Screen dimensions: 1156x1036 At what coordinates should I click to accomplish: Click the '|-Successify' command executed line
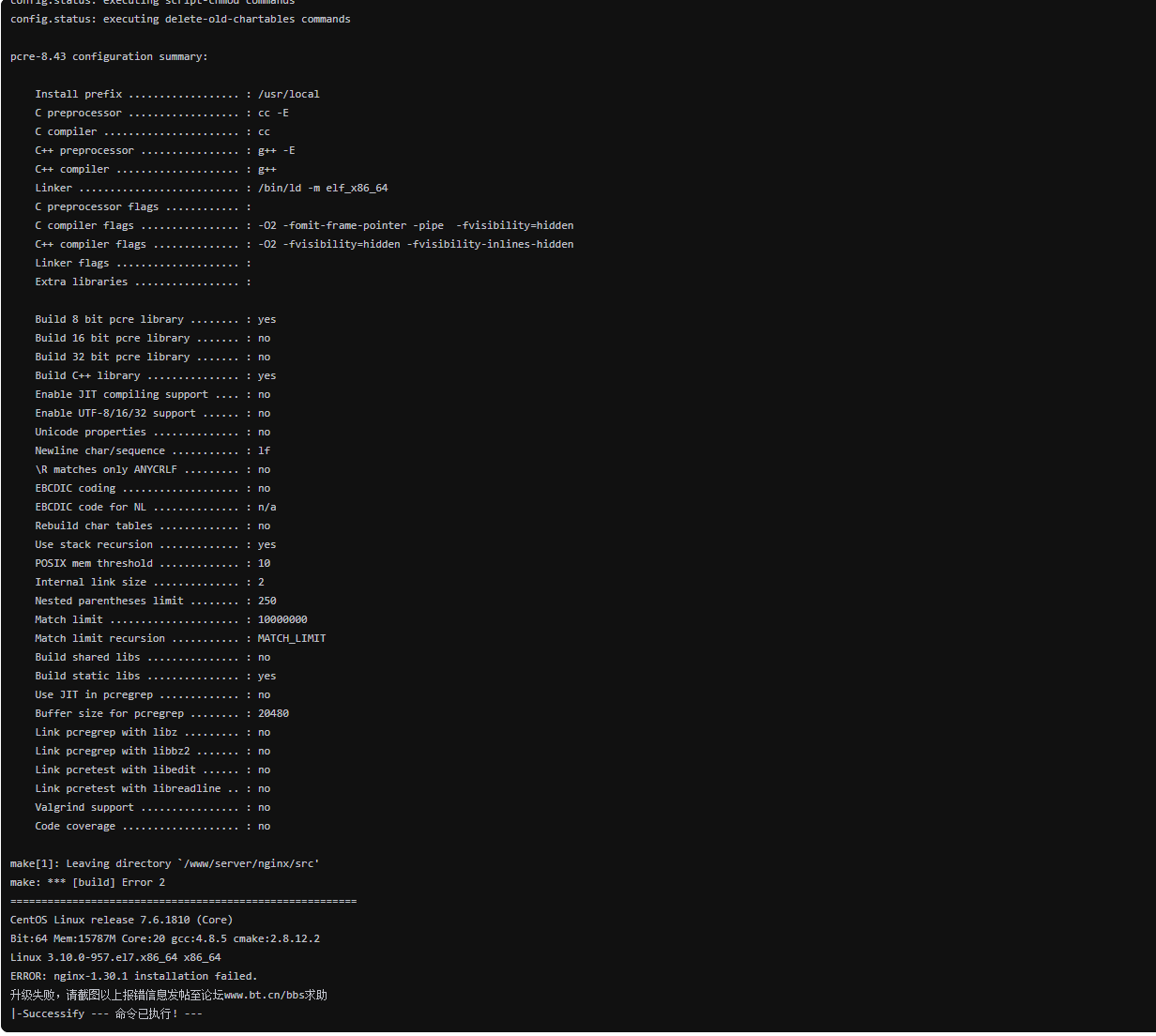pyautogui.click(x=106, y=1013)
